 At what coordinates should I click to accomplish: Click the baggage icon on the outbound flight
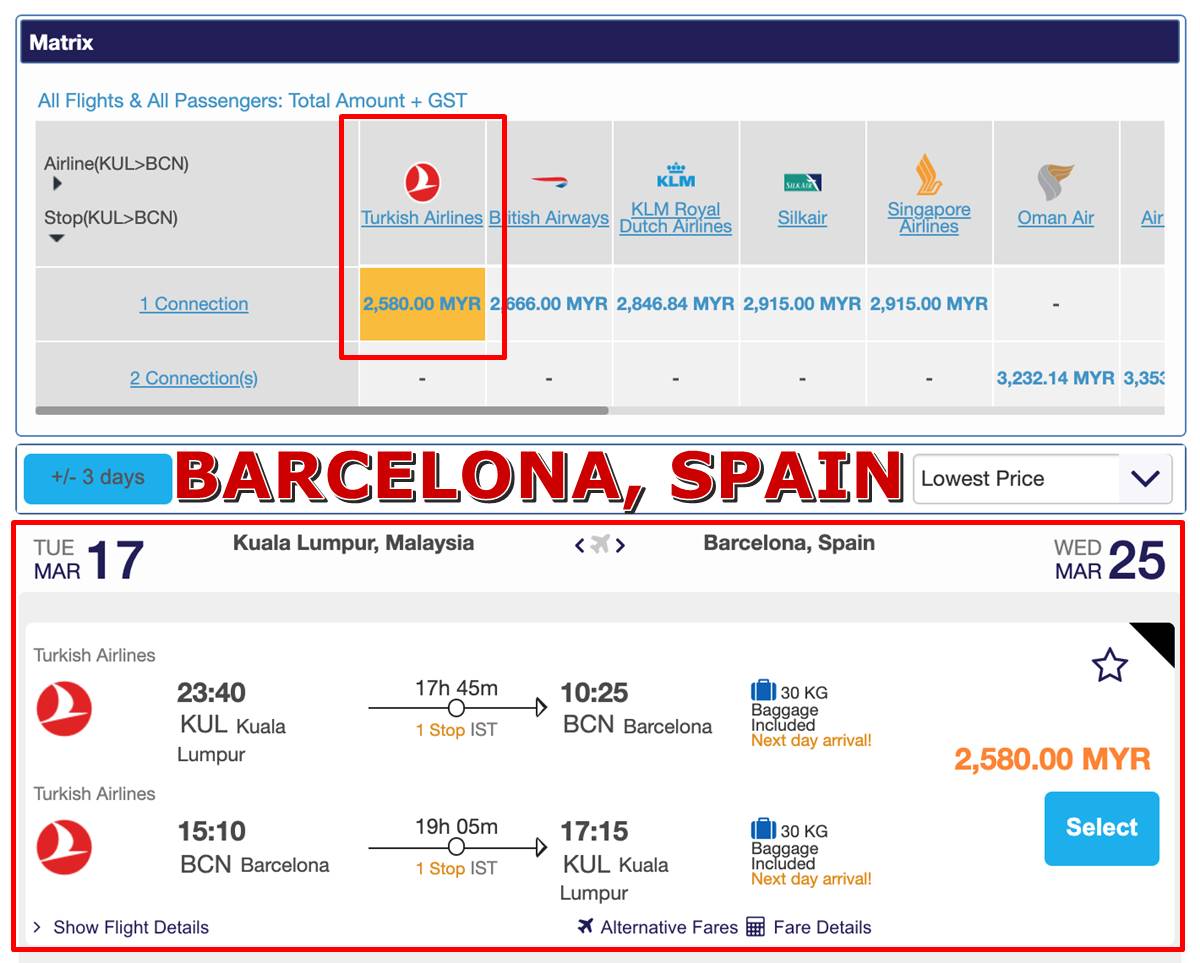coord(763,690)
